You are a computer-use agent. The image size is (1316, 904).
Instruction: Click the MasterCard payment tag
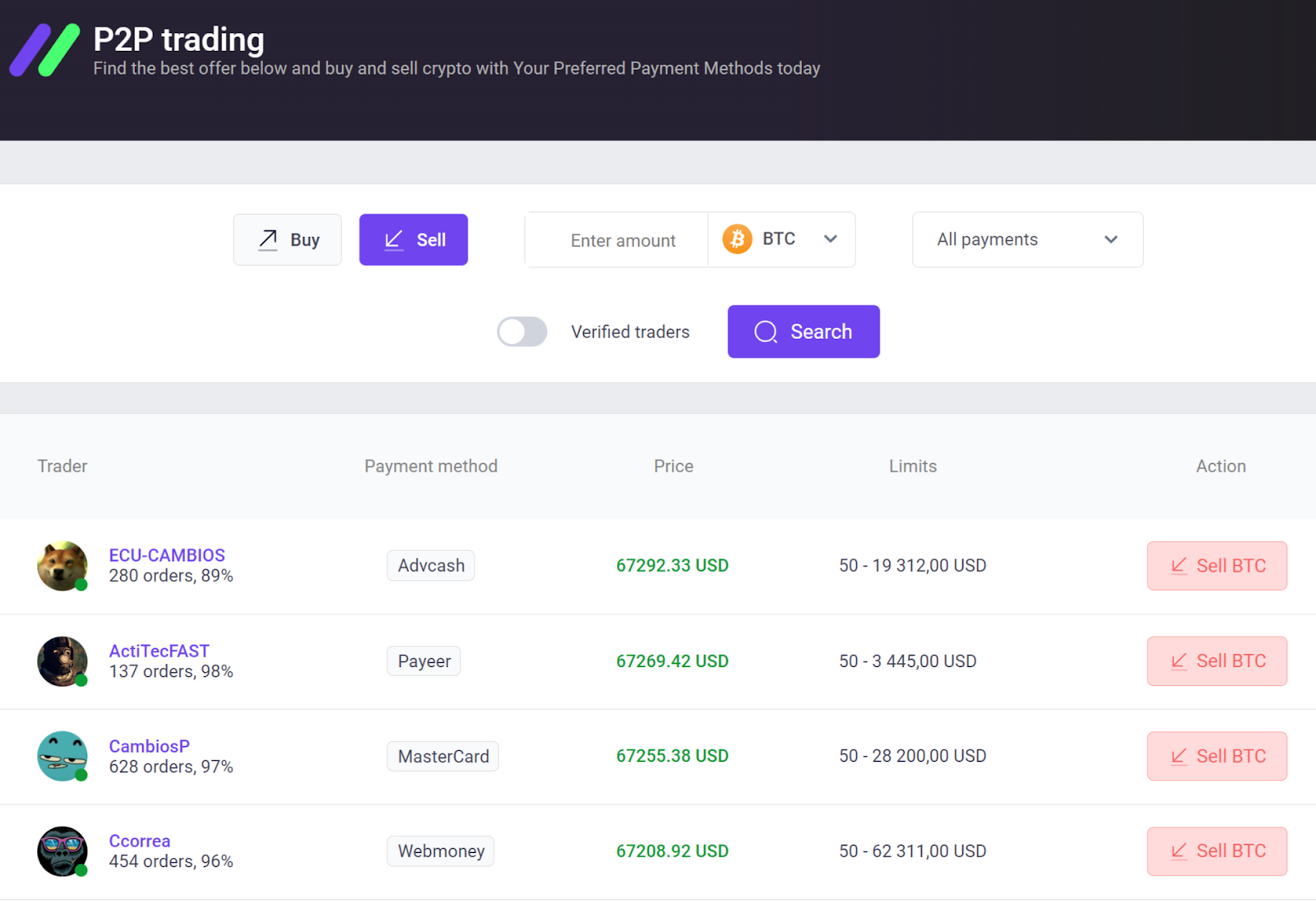pyautogui.click(x=443, y=756)
